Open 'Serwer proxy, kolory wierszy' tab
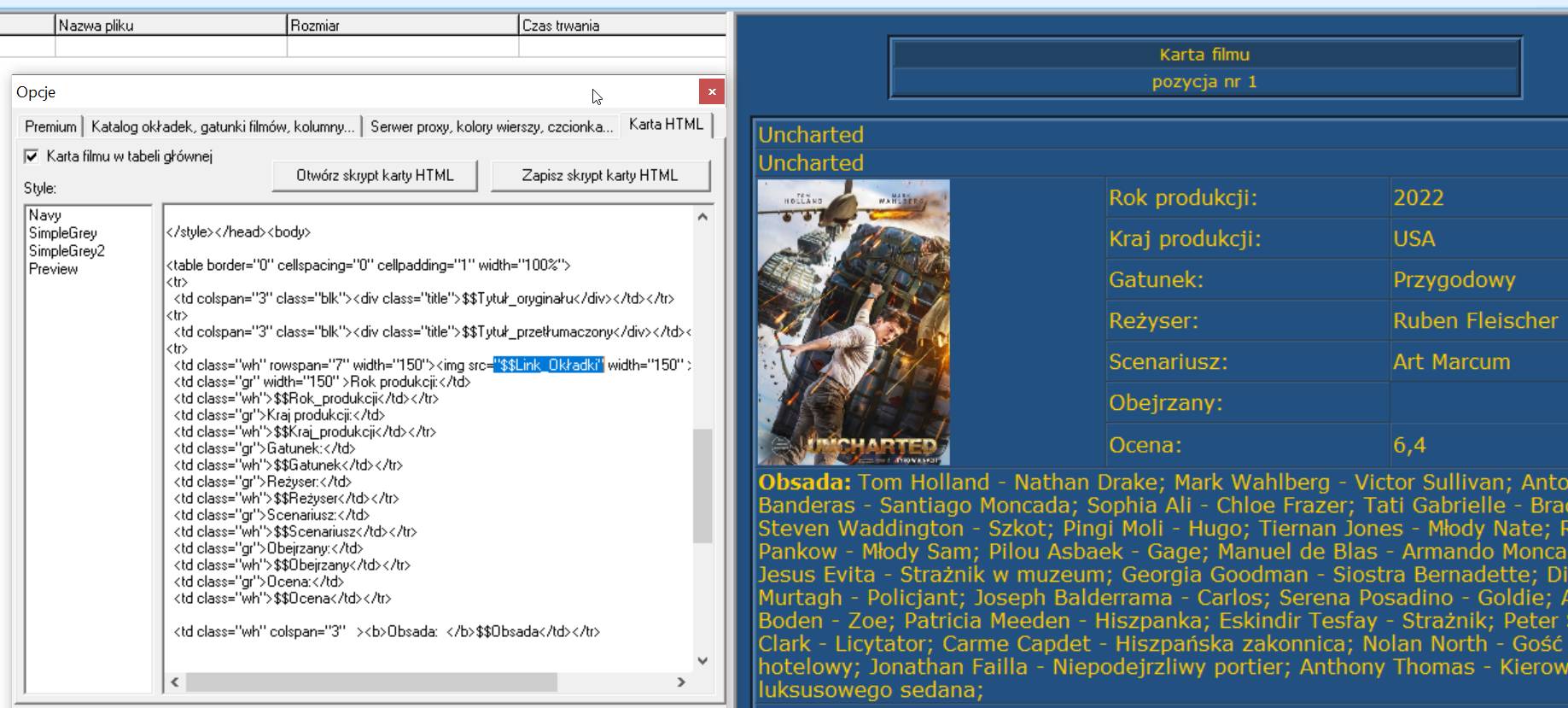Screen dimensions: 1568x708 [x=492, y=126]
